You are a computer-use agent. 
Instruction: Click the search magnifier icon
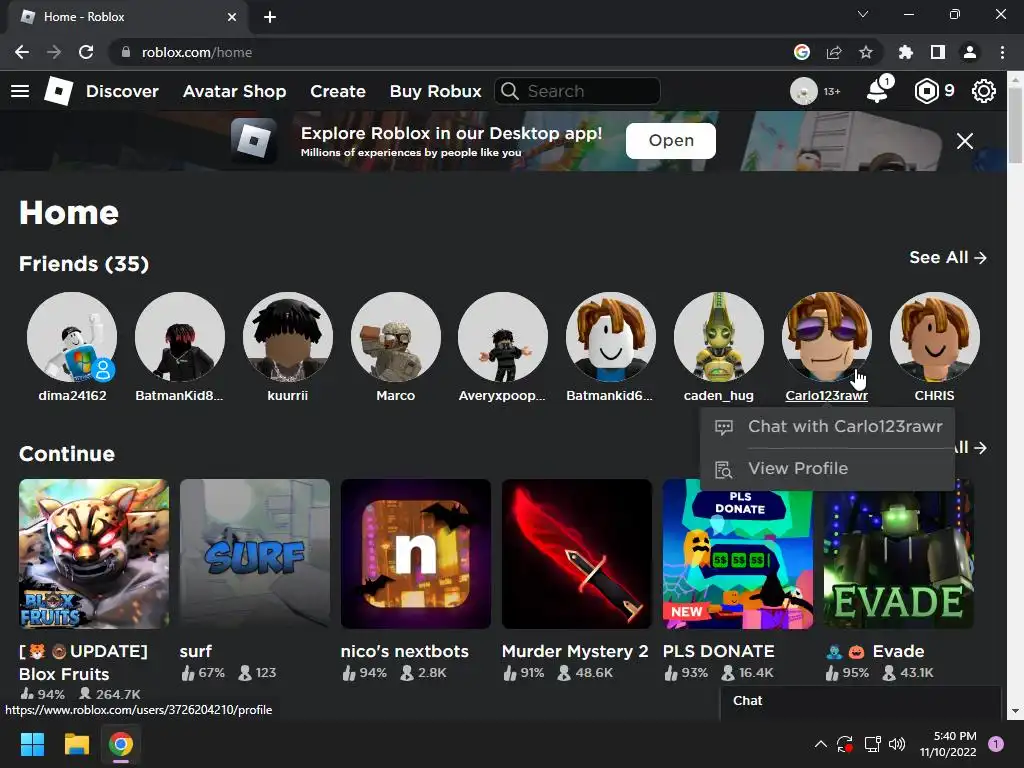pyautogui.click(x=510, y=91)
